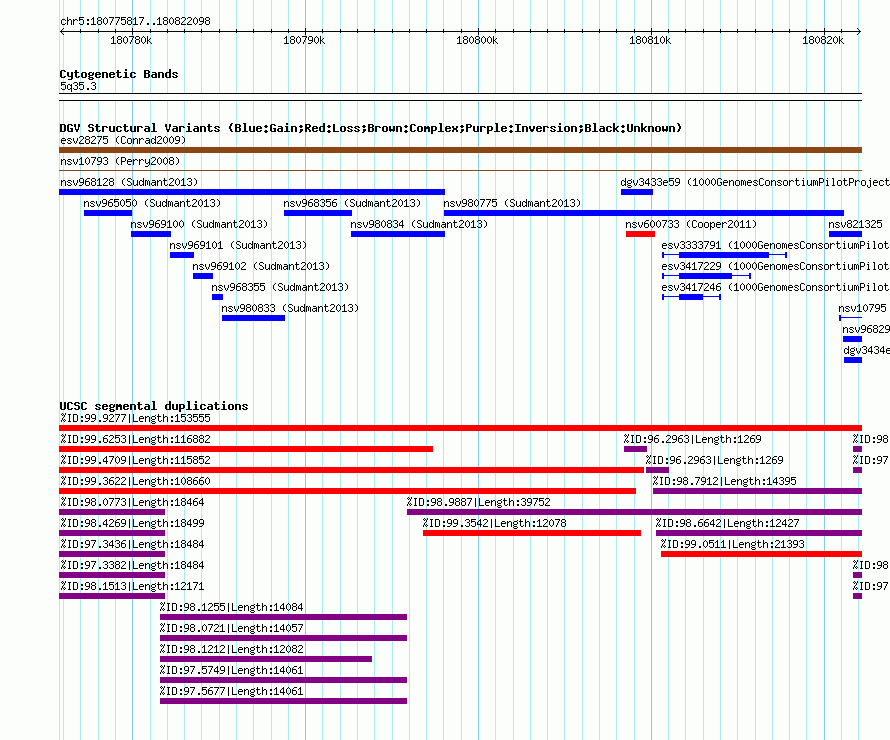
Task: Open the %ID:98.0721|Length:14057 duplication
Action: tap(232, 628)
